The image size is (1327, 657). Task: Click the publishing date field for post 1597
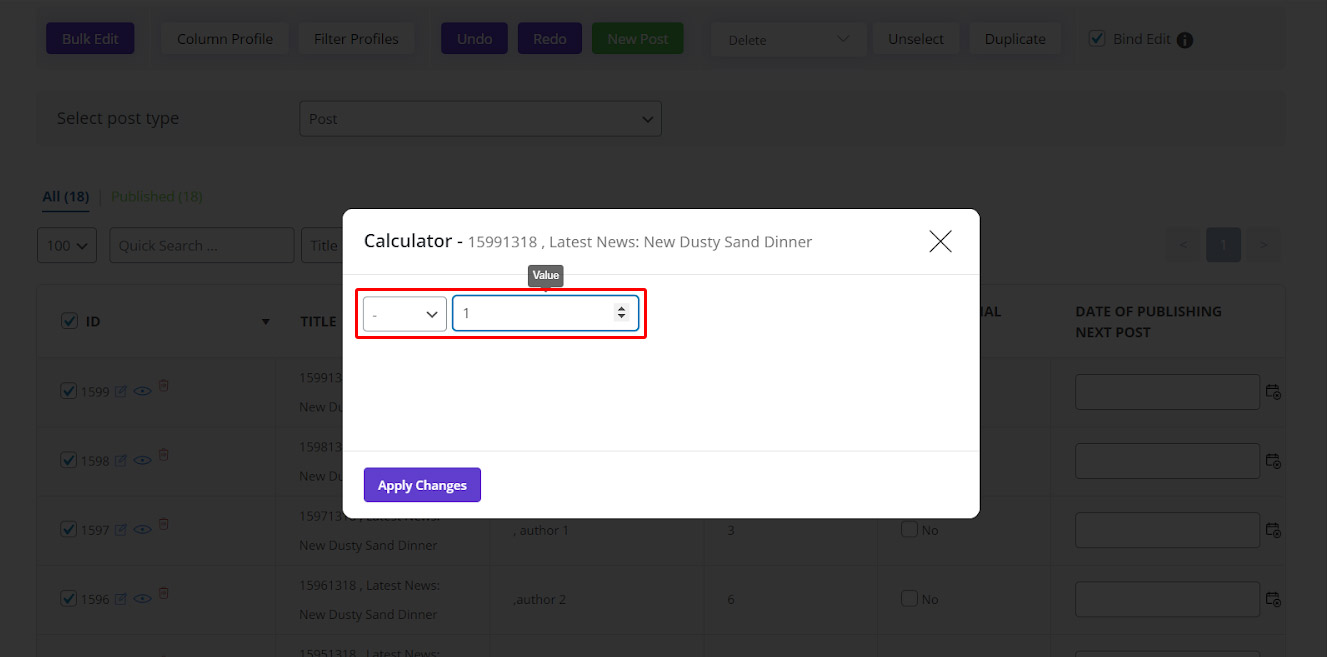[1167, 530]
